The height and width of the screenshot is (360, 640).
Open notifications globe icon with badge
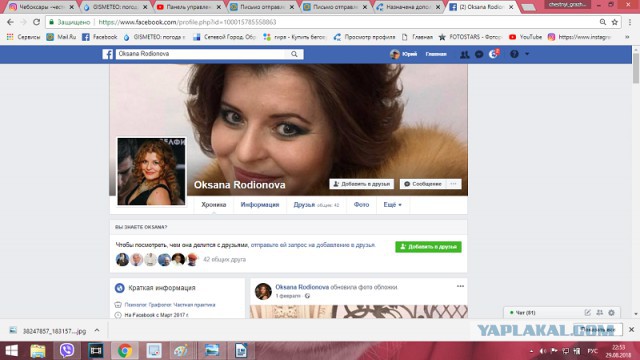coord(493,54)
